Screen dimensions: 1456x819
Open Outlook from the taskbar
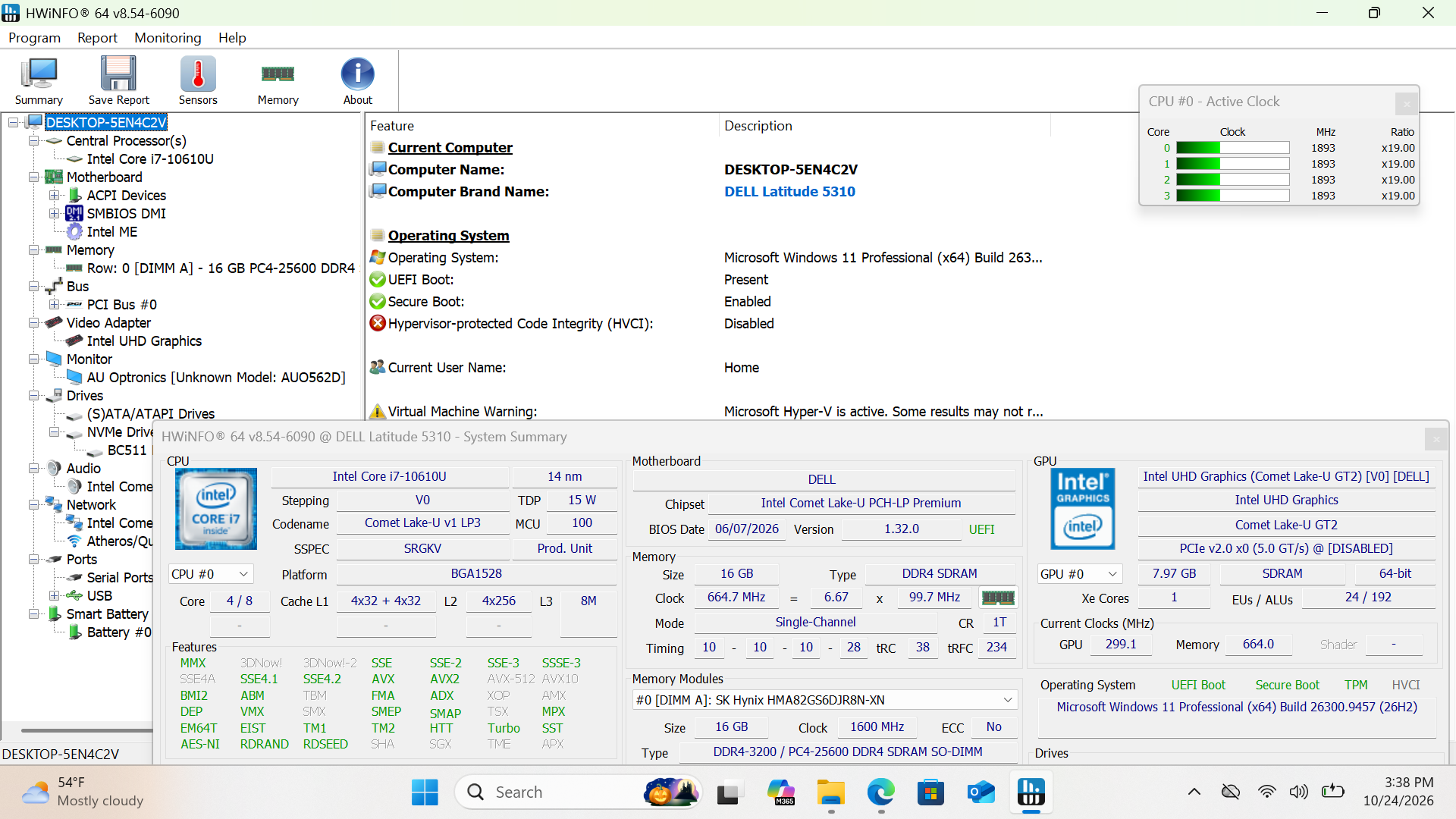pos(981,792)
